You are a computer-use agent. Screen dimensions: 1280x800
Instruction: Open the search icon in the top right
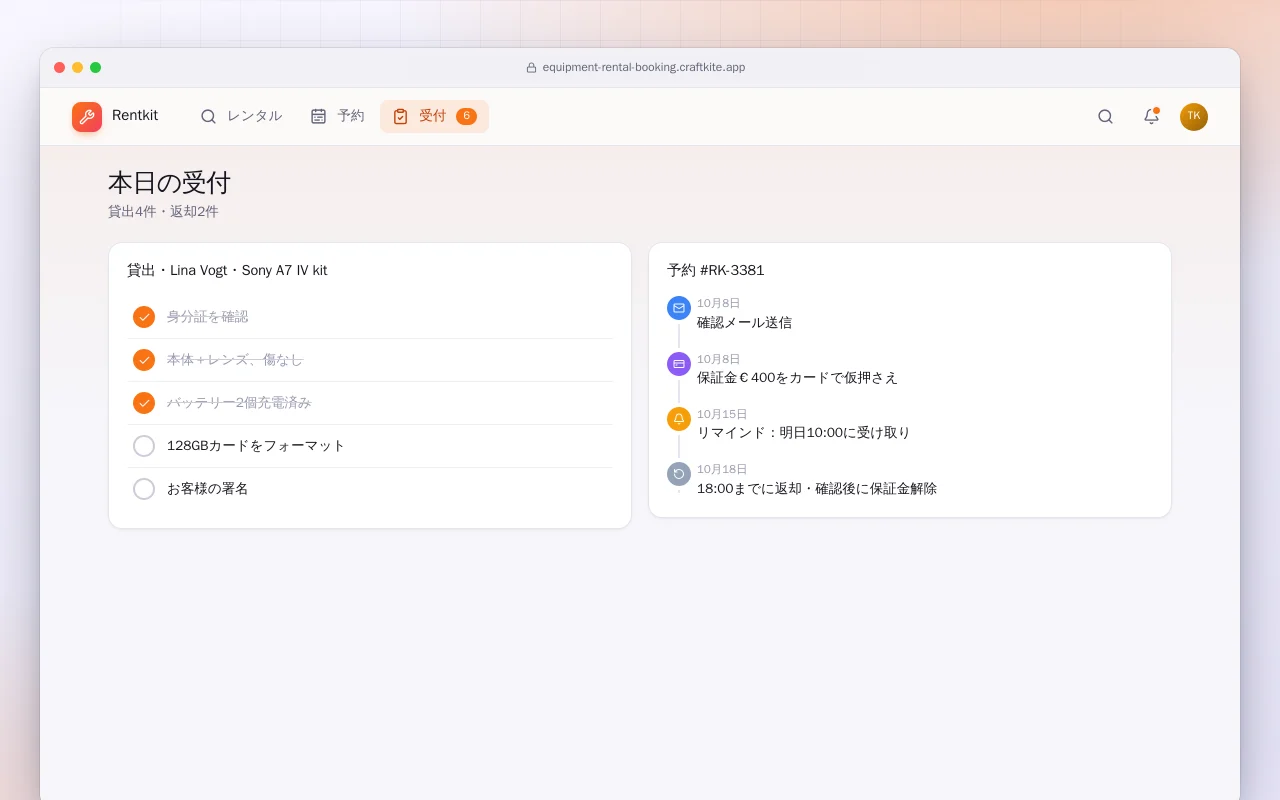(x=1105, y=116)
